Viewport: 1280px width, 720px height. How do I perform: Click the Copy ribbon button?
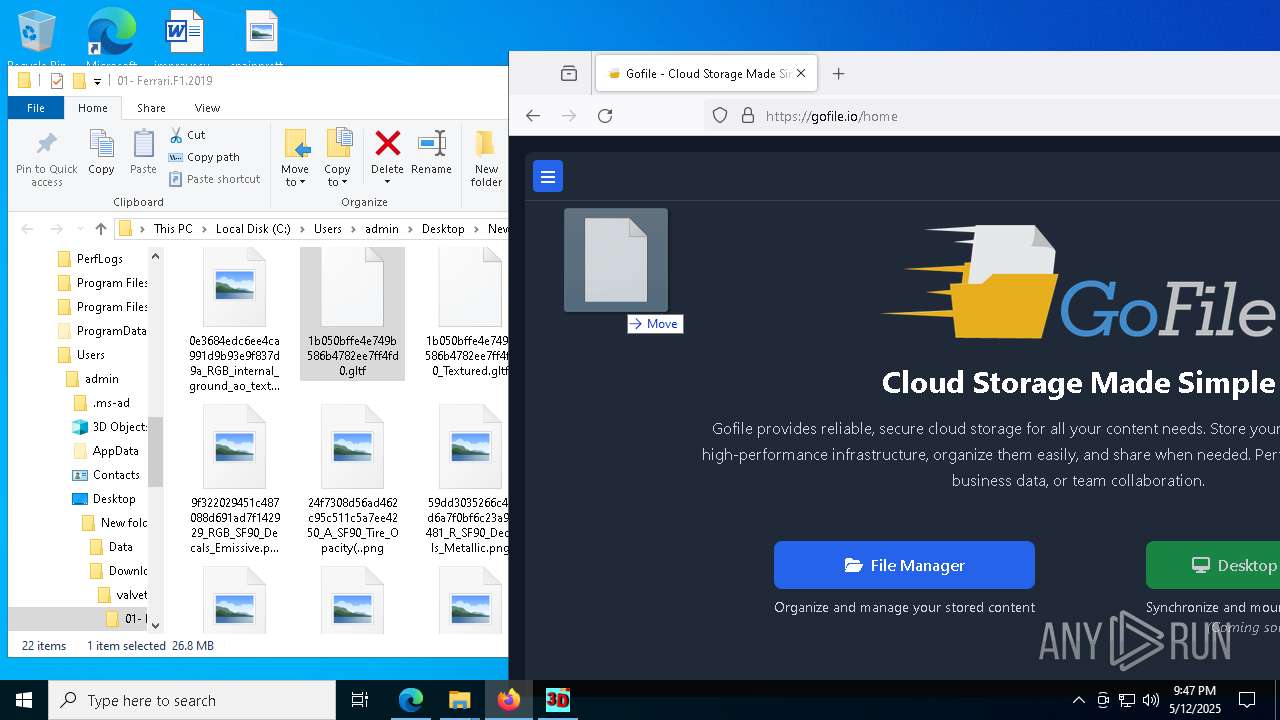pos(101,152)
